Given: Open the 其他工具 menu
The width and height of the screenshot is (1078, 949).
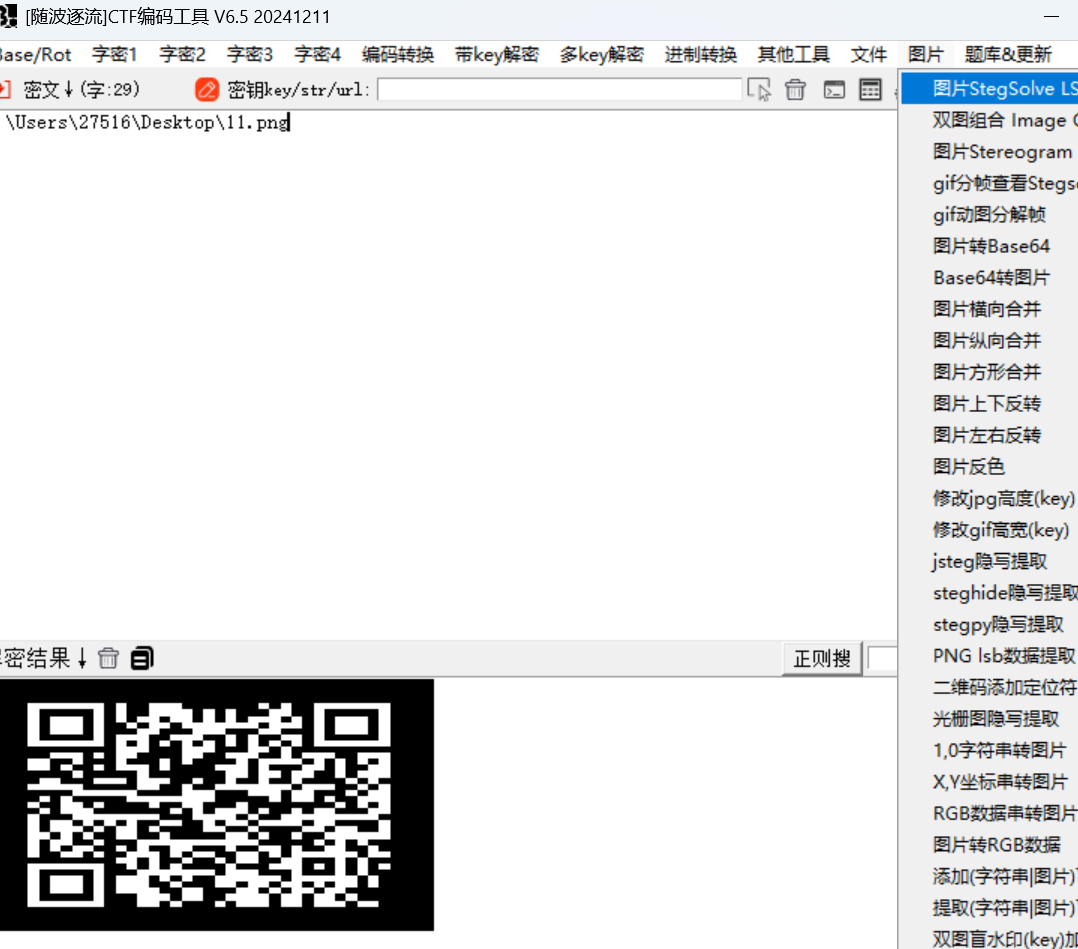Looking at the screenshot, I should (x=793, y=54).
